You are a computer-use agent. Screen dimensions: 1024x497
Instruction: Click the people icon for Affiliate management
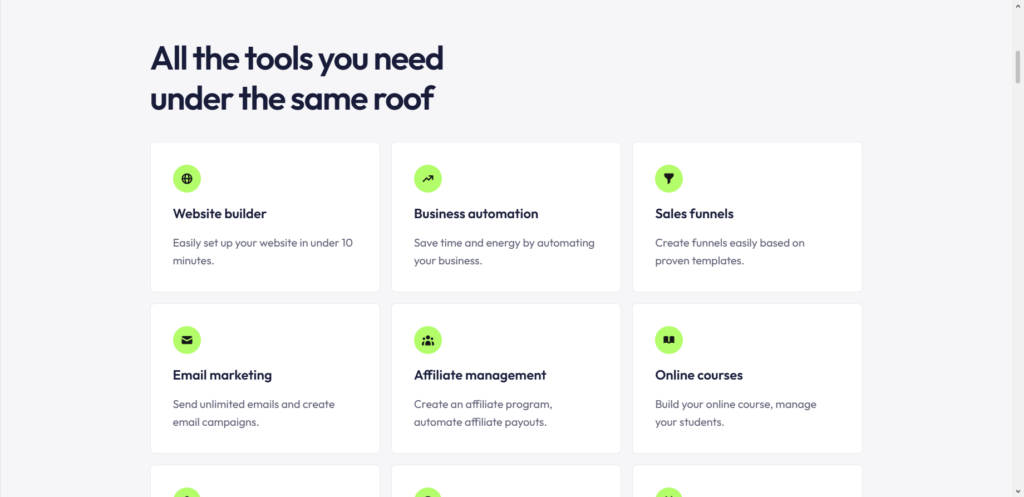click(x=428, y=340)
